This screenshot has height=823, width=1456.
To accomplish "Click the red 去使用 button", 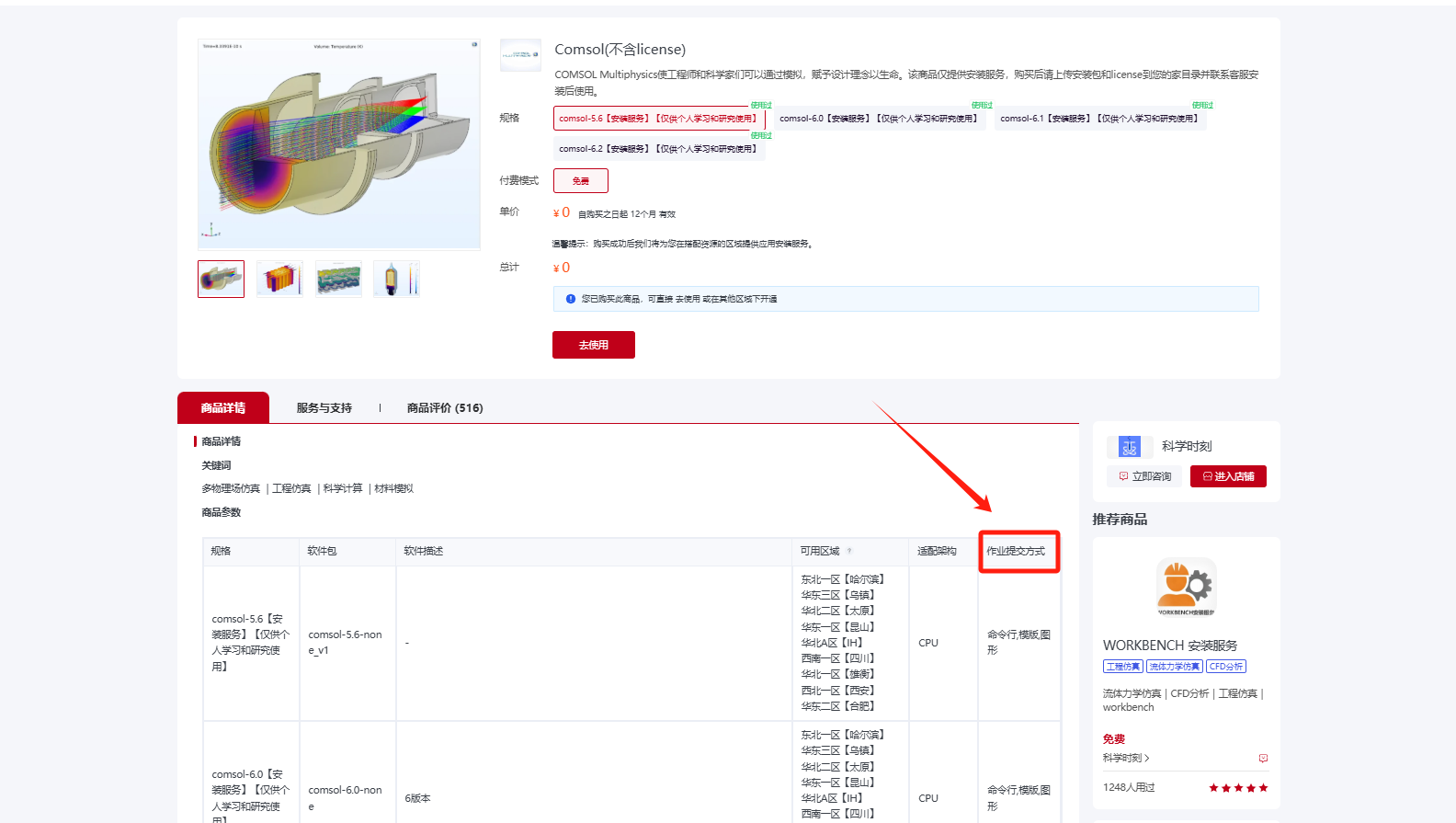I will click(593, 345).
